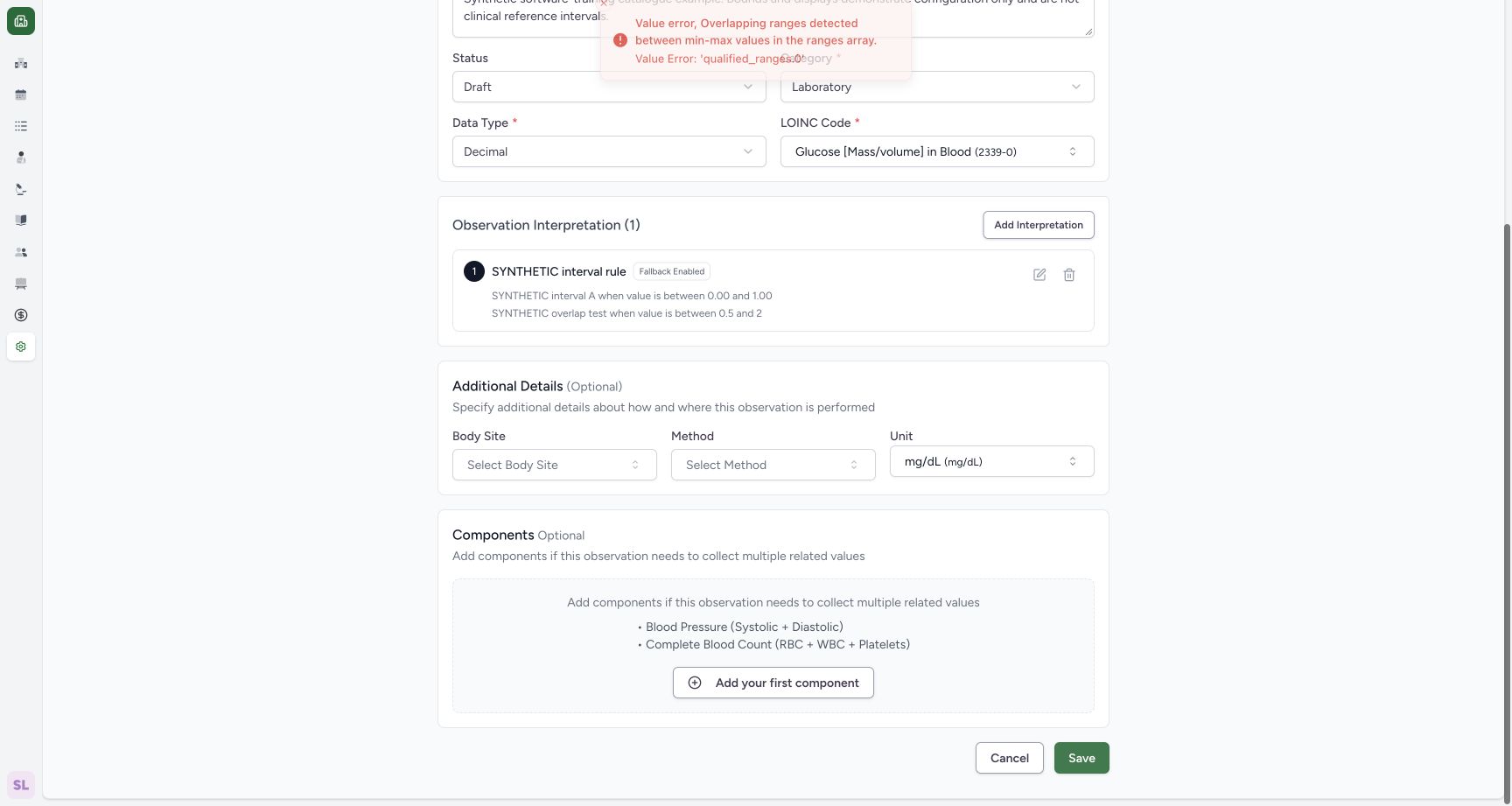This screenshot has height=806, width=1512.
Task: Open the dollar billing sidebar icon
Action: 21,315
